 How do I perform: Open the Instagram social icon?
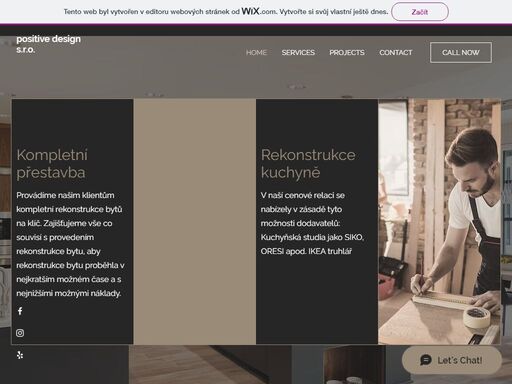point(20,333)
